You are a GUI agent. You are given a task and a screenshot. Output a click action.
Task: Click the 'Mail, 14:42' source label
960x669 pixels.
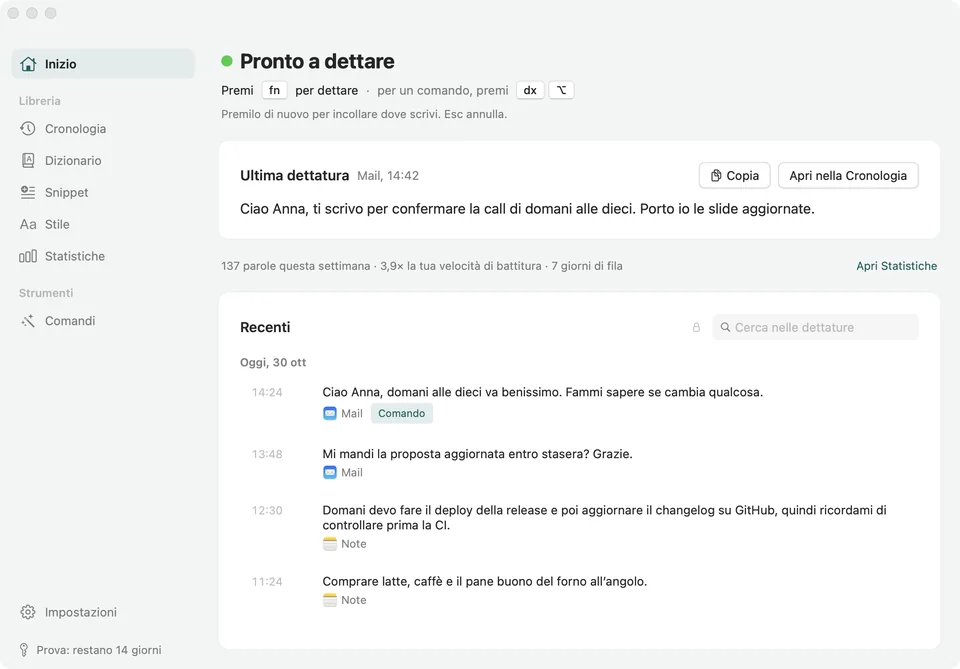pos(388,176)
